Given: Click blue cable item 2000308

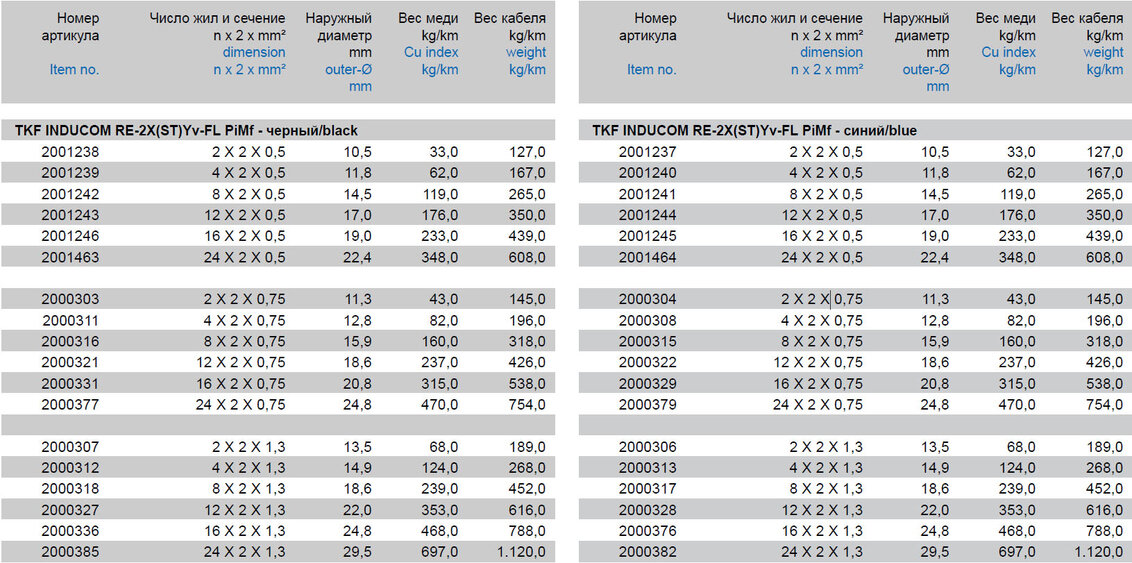Looking at the screenshot, I should [x=648, y=320].
